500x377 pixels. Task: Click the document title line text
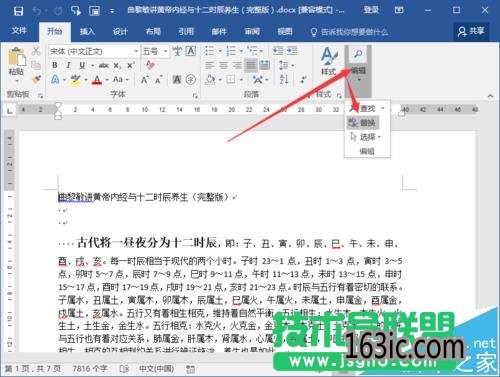(144, 197)
